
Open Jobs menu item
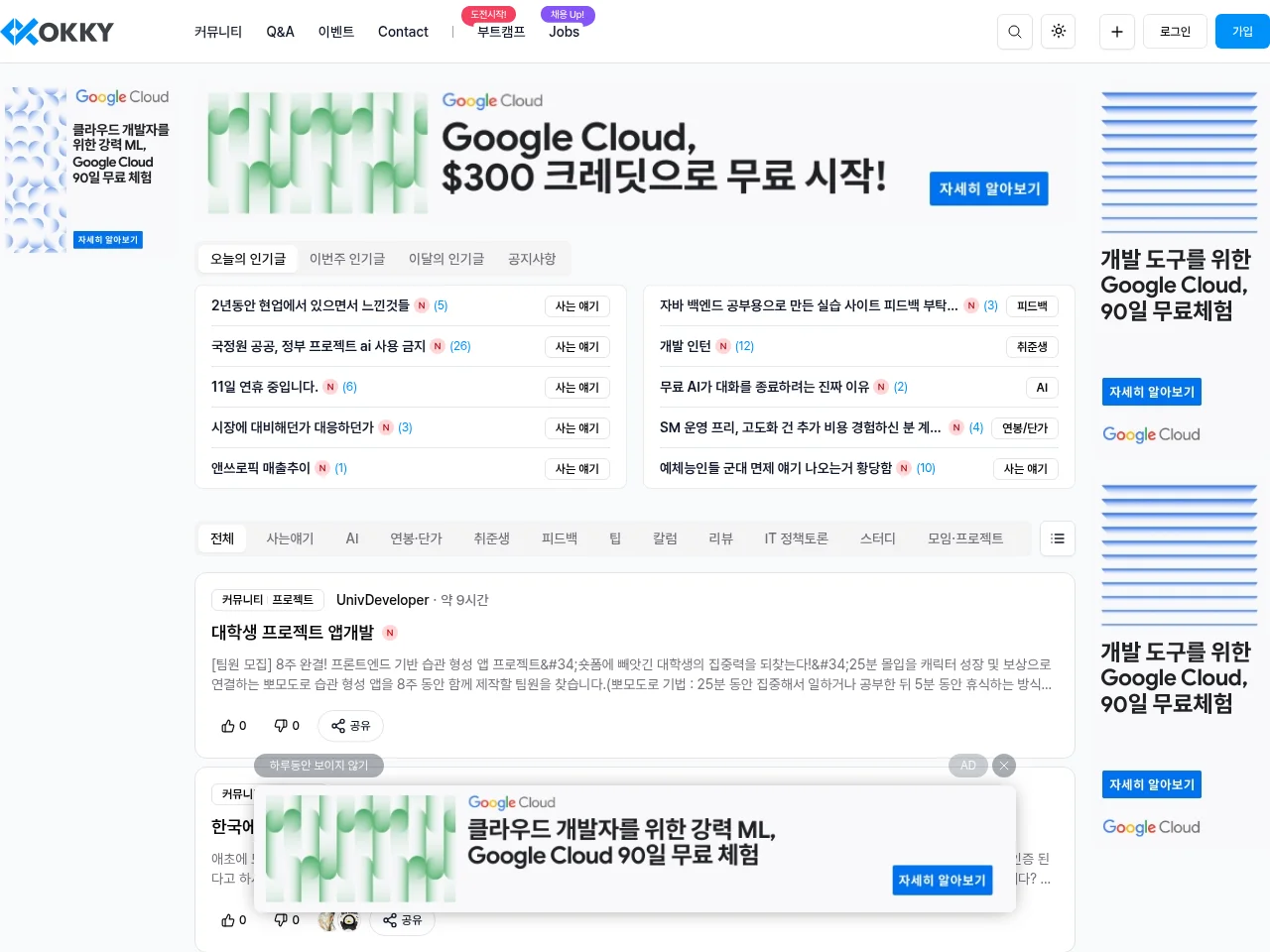click(564, 32)
